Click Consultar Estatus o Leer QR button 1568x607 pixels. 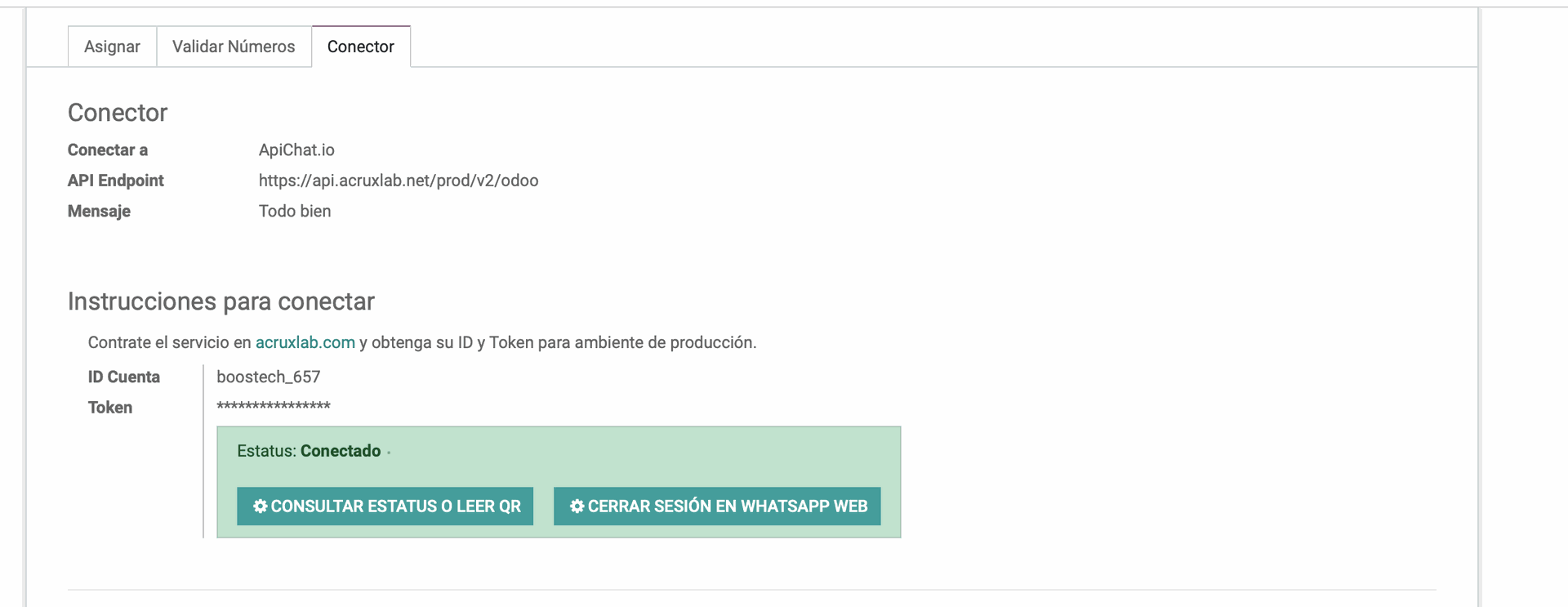click(385, 507)
